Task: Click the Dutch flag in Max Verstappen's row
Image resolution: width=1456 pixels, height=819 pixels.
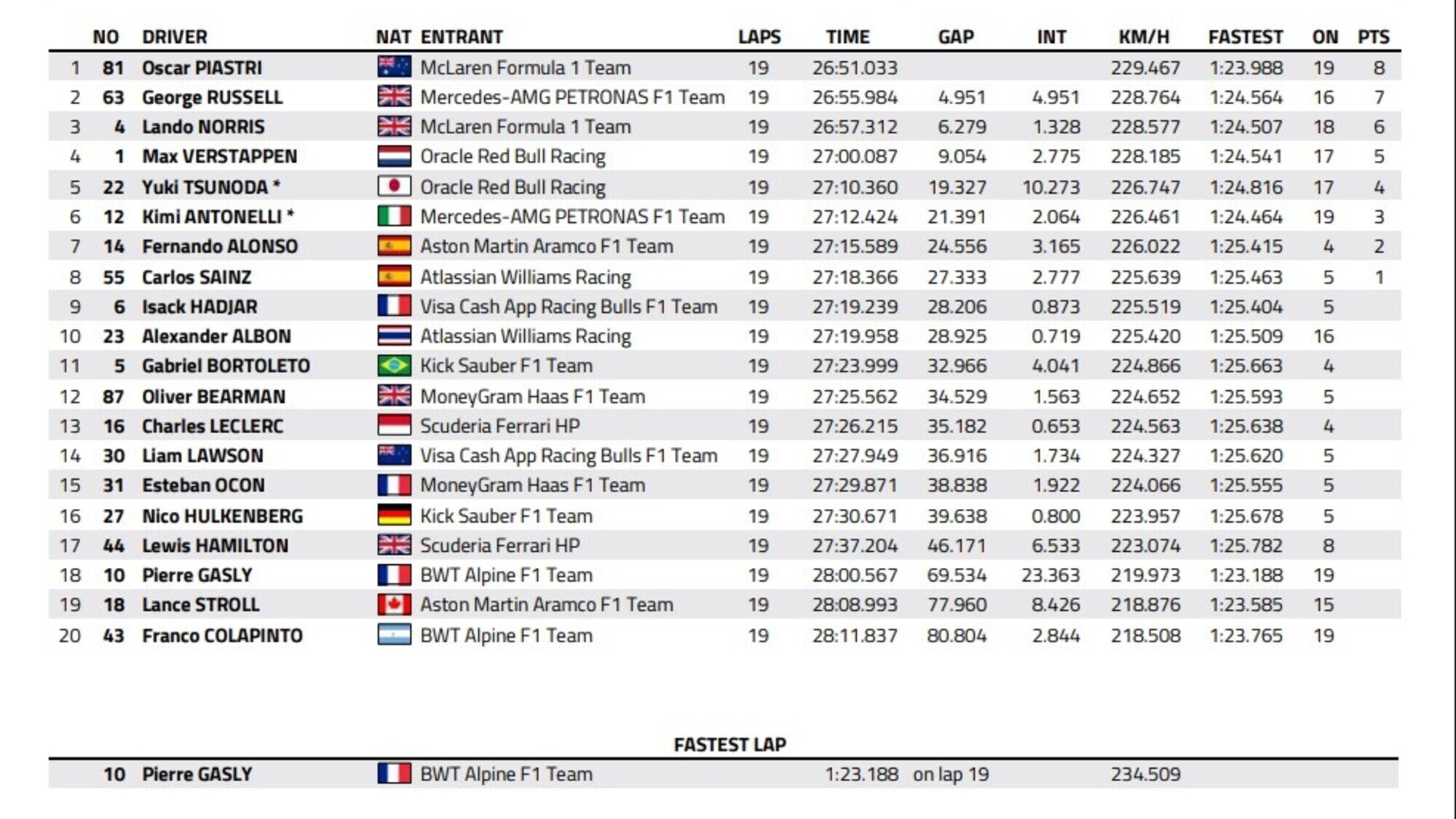Action: [x=394, y=157]
